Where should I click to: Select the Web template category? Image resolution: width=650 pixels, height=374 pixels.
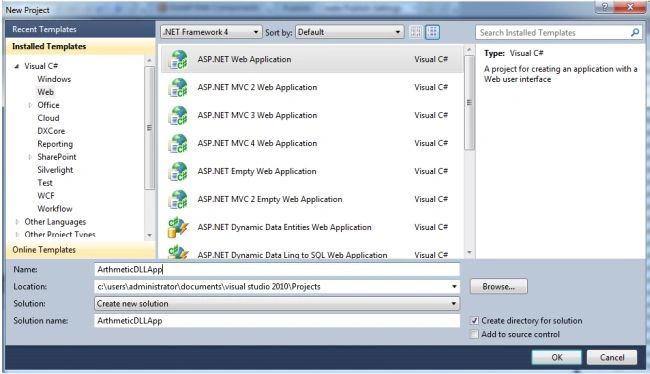coord(46,92)
